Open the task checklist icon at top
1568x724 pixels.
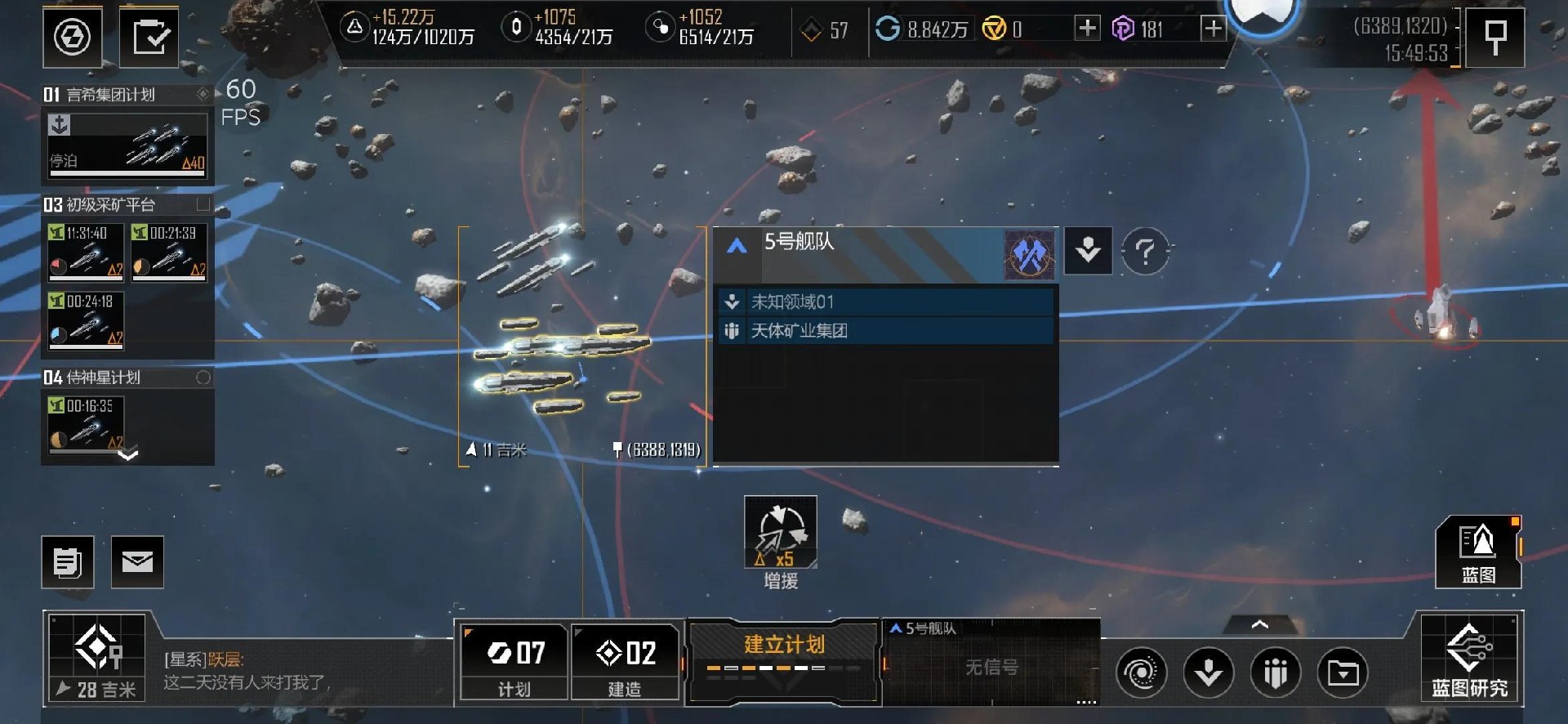pos(149,37)
